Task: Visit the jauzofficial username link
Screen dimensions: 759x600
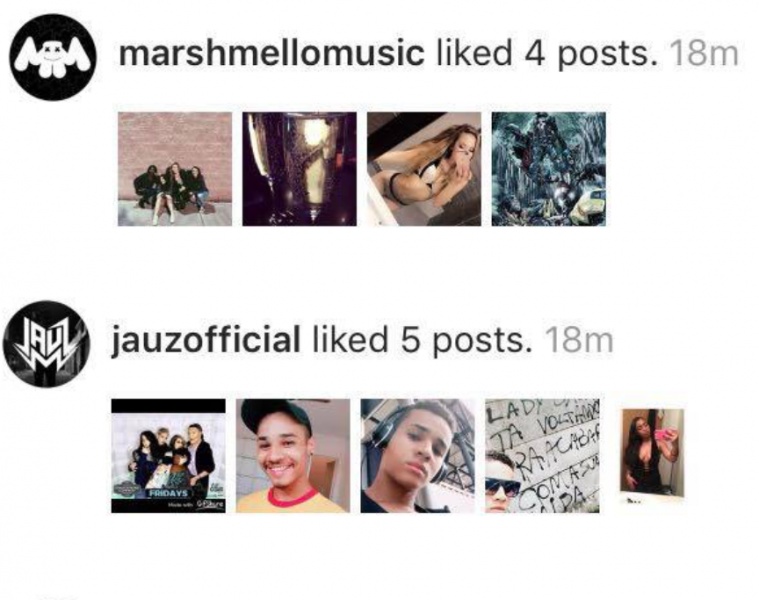Action: [206, 340]
